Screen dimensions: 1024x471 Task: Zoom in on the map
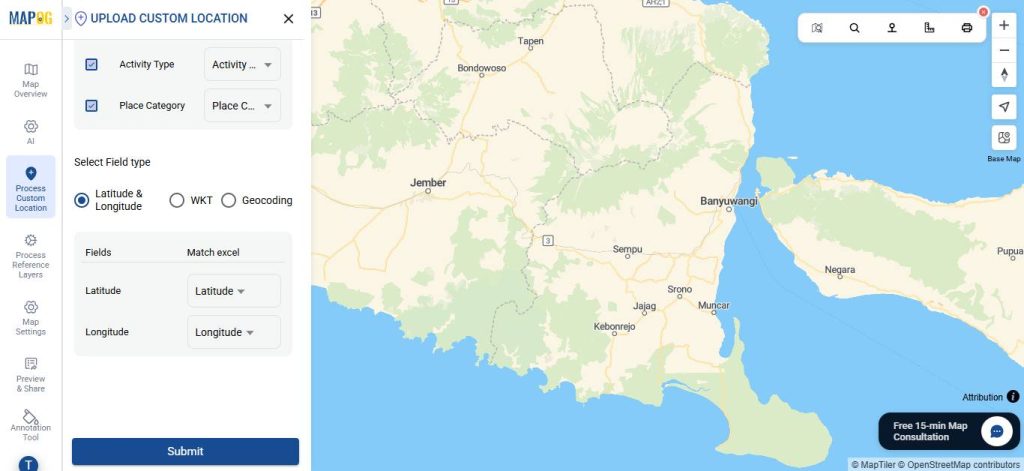coord(1004,25)
